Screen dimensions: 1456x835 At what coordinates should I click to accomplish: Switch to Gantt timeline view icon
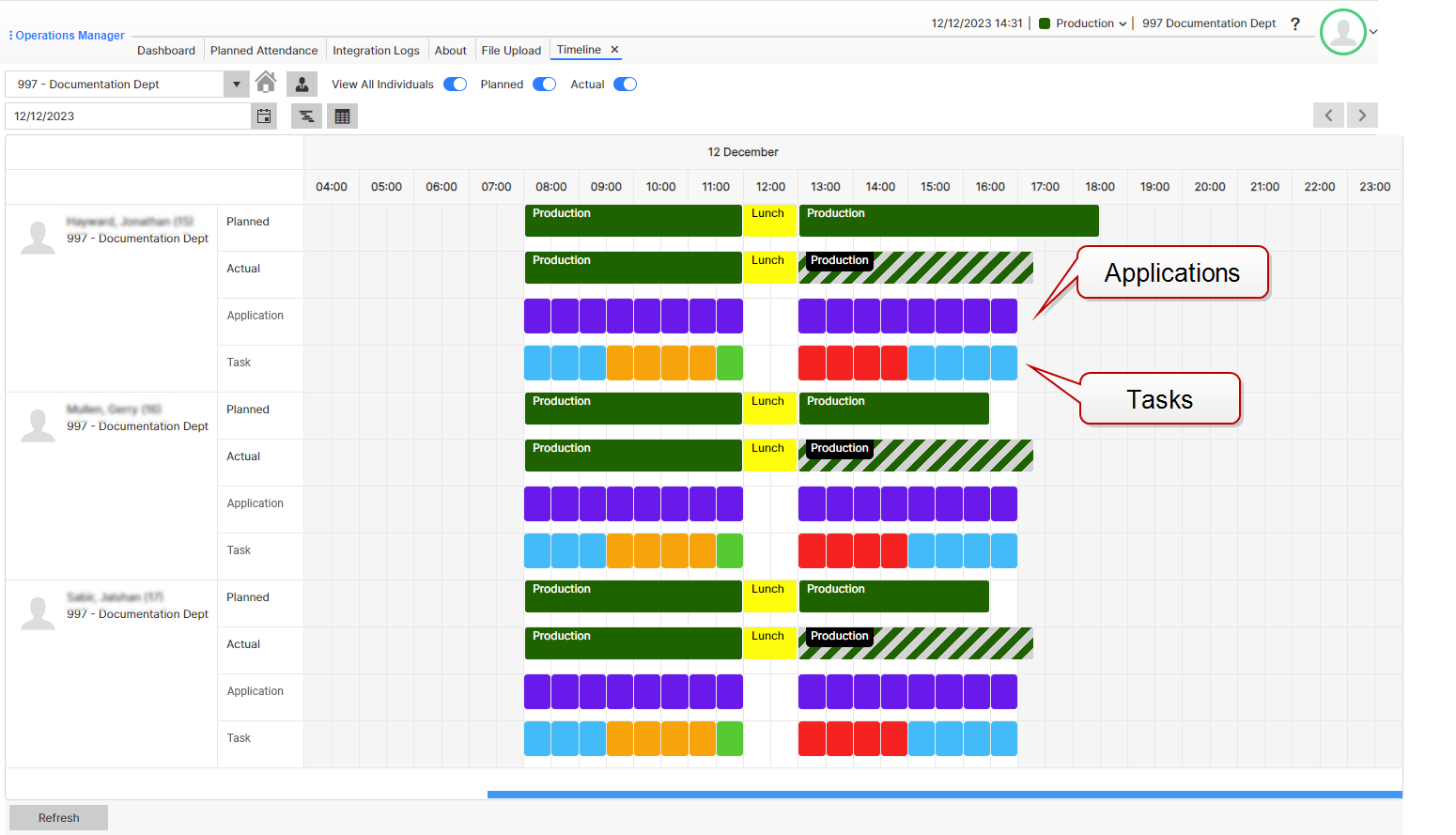point(306,116)
